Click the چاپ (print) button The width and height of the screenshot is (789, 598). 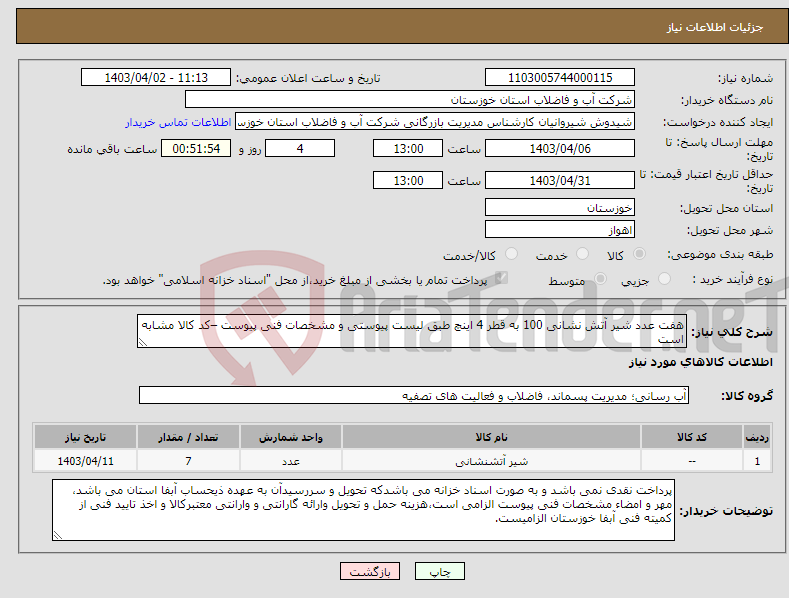[439, 571]
